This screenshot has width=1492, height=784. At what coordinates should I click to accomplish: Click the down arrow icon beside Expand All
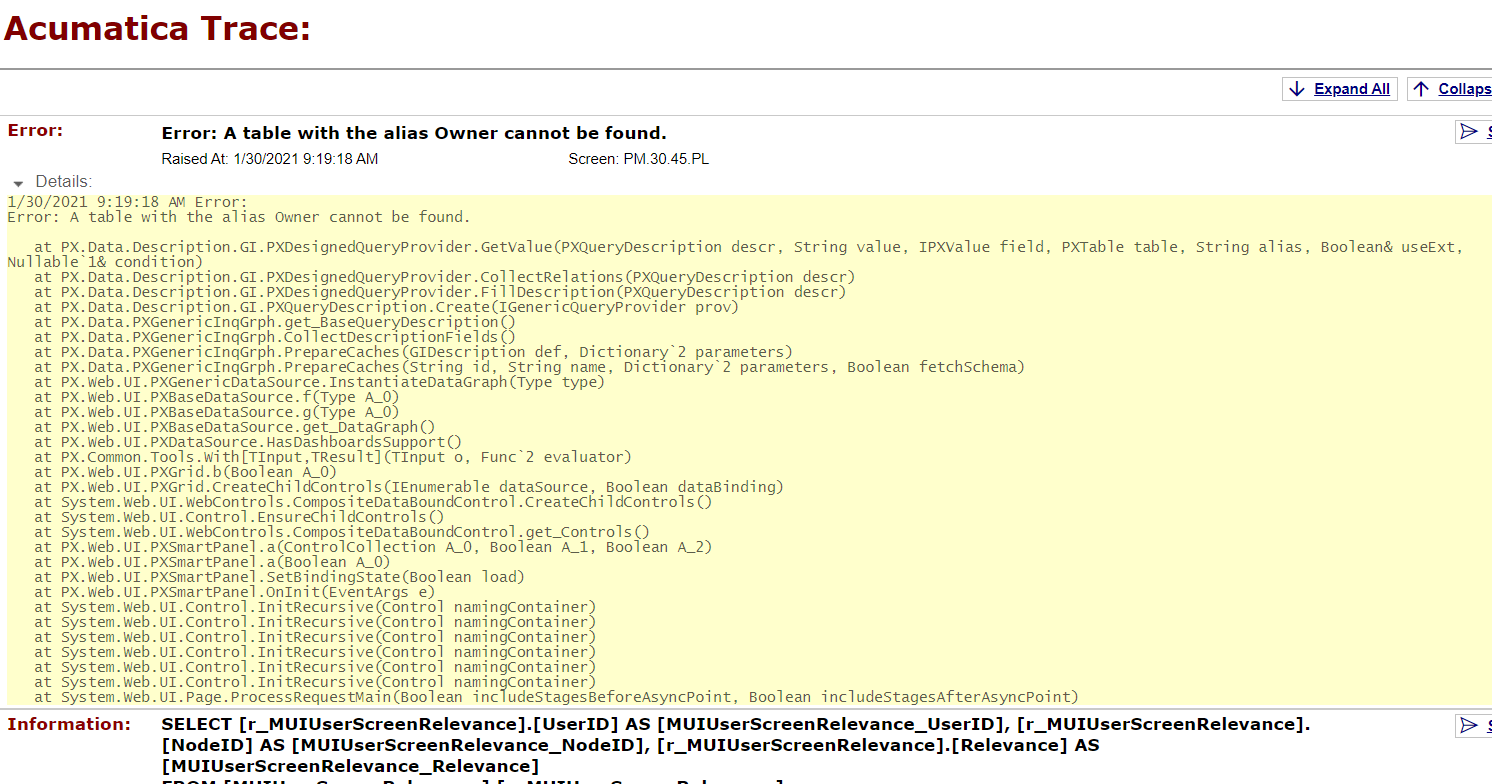point(1297,89)
